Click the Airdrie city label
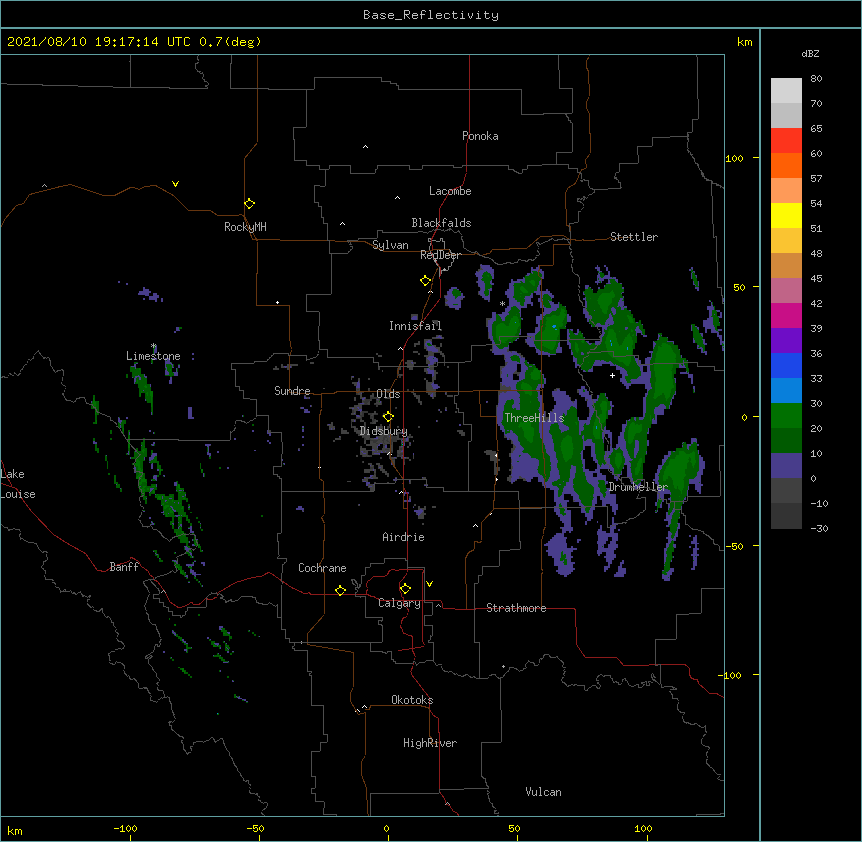 click(404, 537)
